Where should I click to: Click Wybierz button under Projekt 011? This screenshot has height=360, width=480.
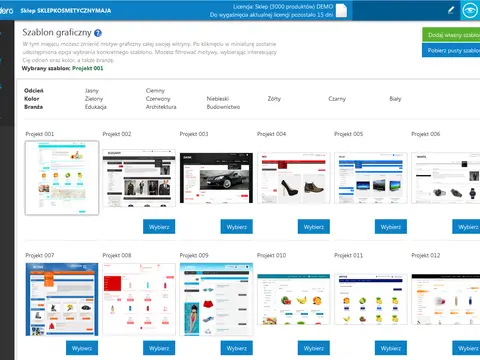point(391,348)
